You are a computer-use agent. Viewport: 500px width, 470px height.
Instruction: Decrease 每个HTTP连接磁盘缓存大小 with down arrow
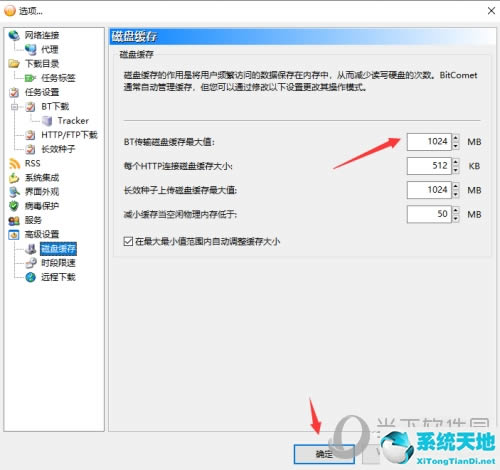click(x=456, y=170)
